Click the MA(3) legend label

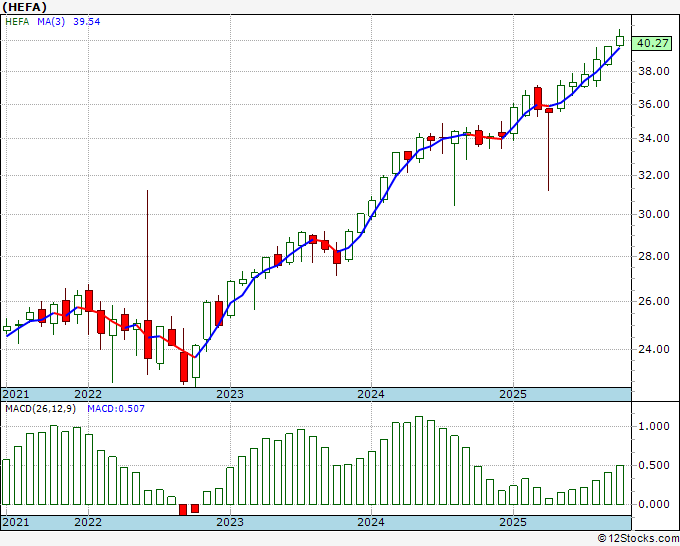click(x=51, y=22)
